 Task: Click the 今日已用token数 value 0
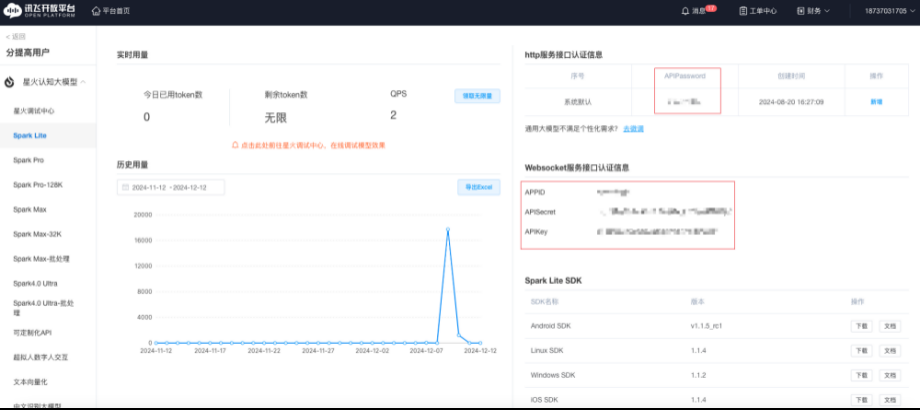(147, 117)
